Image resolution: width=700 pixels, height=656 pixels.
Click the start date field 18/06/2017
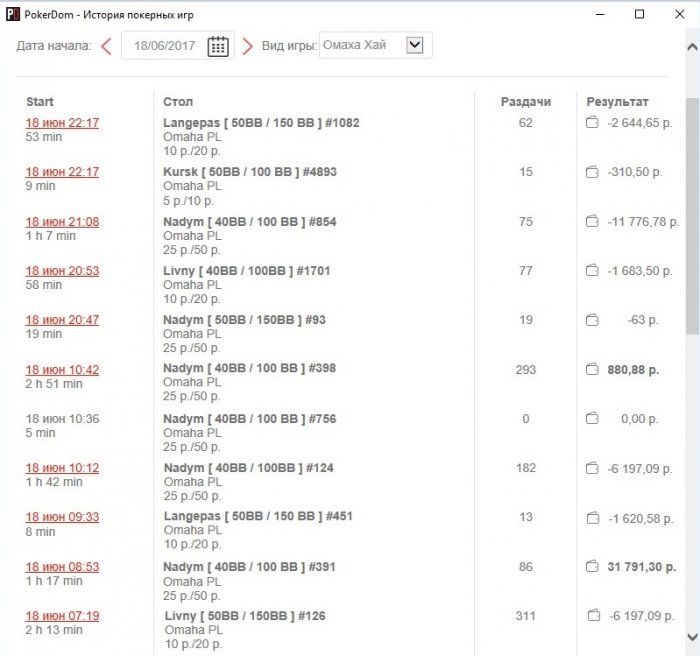tap(164, 46)
